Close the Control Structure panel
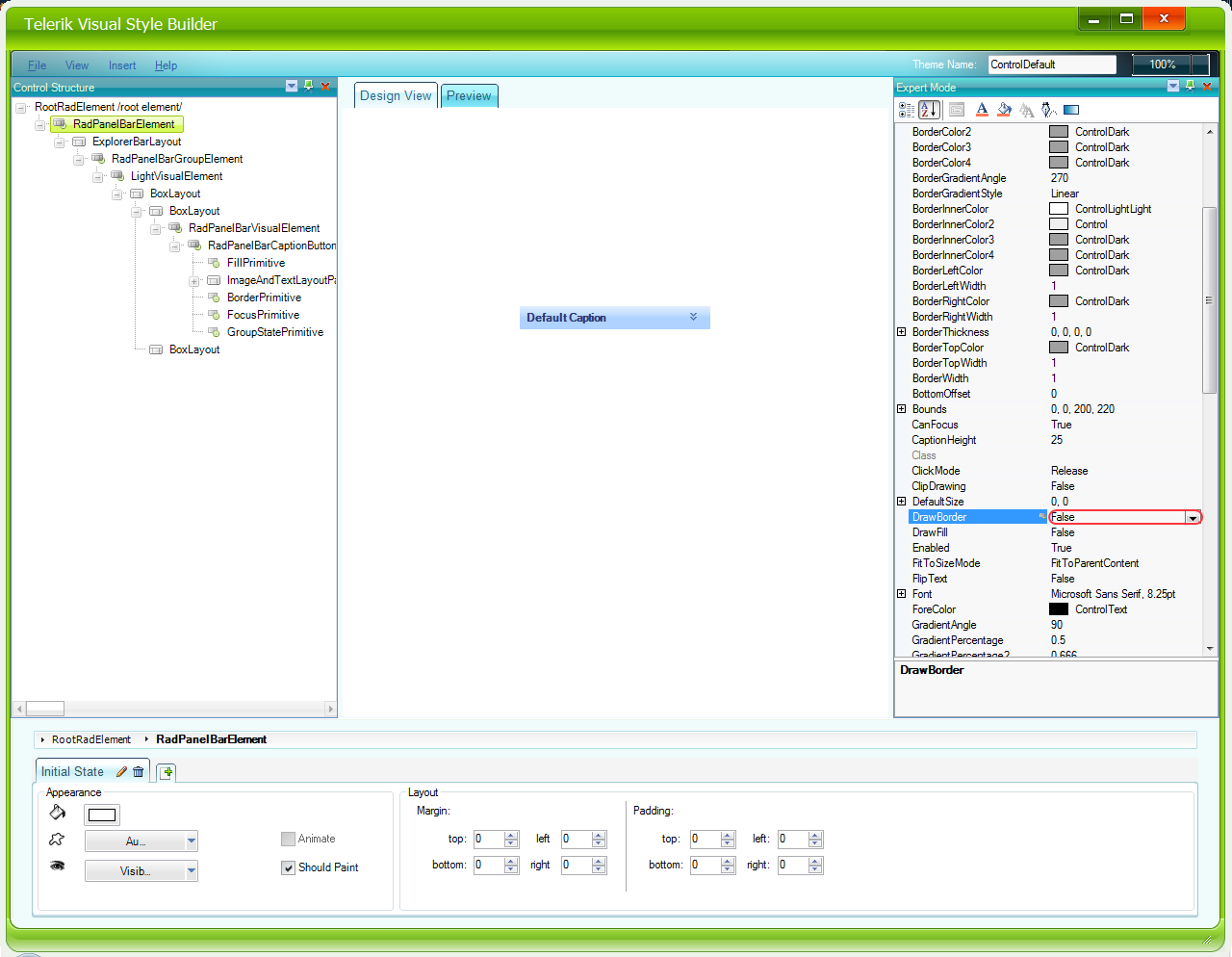Viewport: 1232px width, 957px height. (325, 86)
